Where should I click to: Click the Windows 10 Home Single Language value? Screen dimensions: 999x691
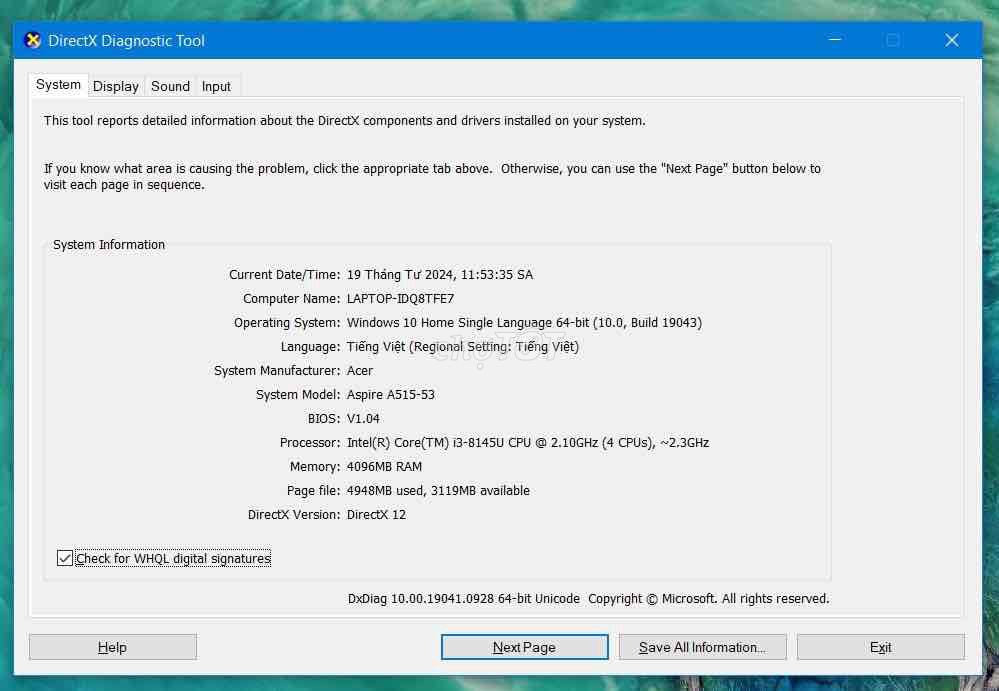(524, 323)
